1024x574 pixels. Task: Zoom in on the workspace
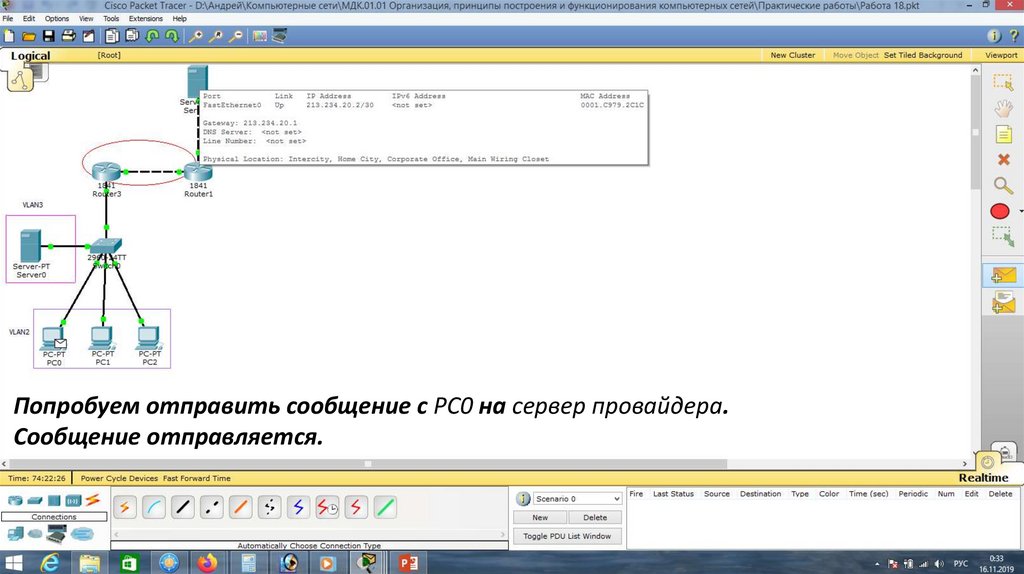(195, 36)
